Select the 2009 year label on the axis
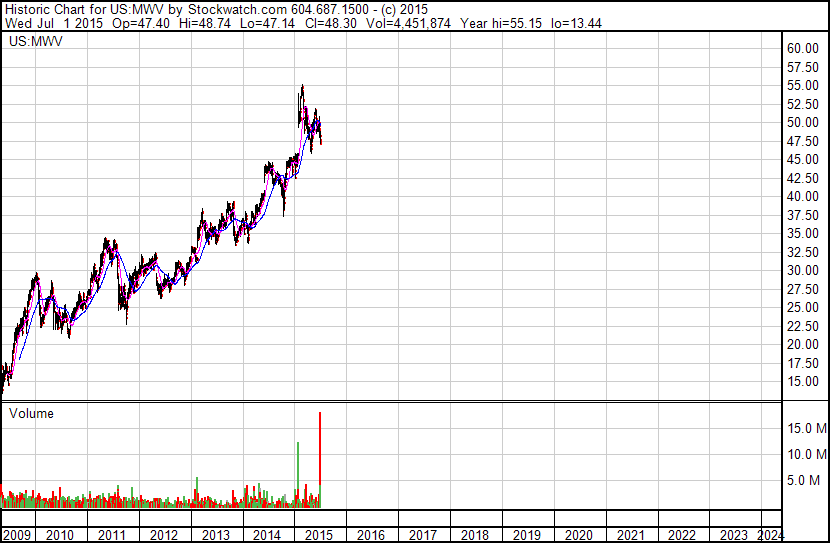 coord(17,535)
